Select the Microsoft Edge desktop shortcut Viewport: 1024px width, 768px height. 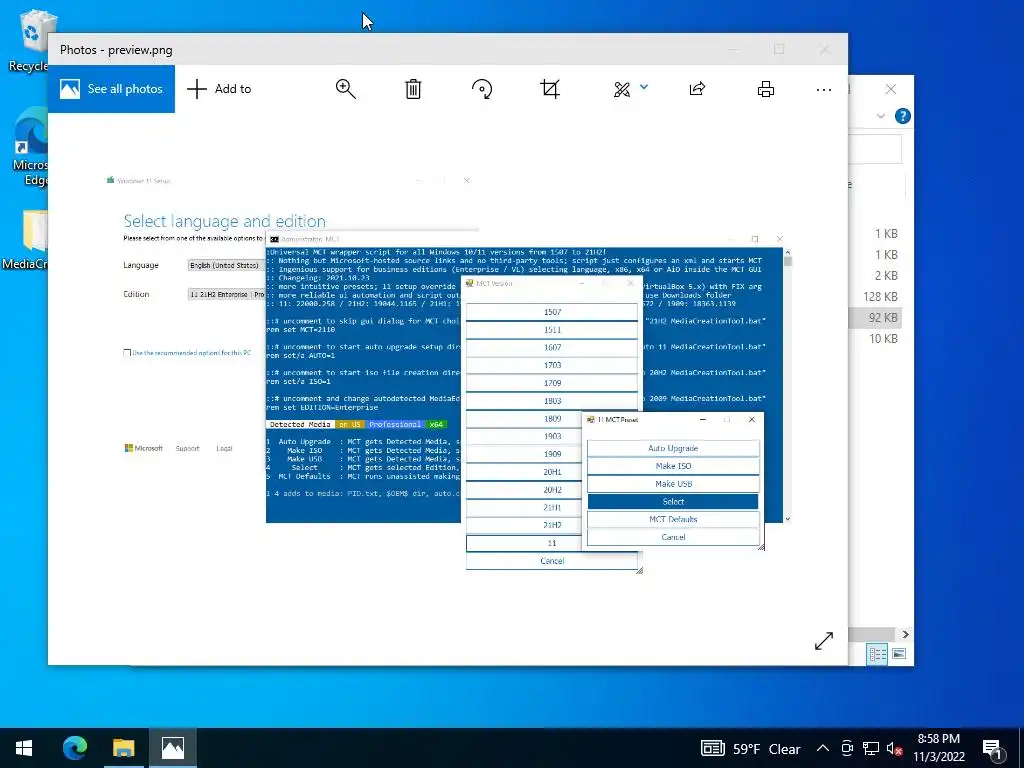pyautogui.click(x=29, y=148)
